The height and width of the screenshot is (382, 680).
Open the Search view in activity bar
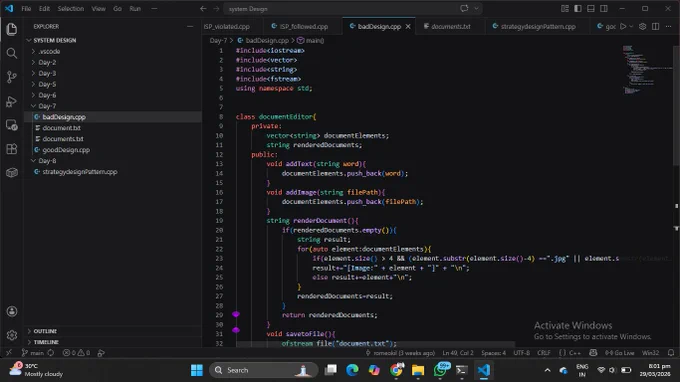(x=12, y=53)
